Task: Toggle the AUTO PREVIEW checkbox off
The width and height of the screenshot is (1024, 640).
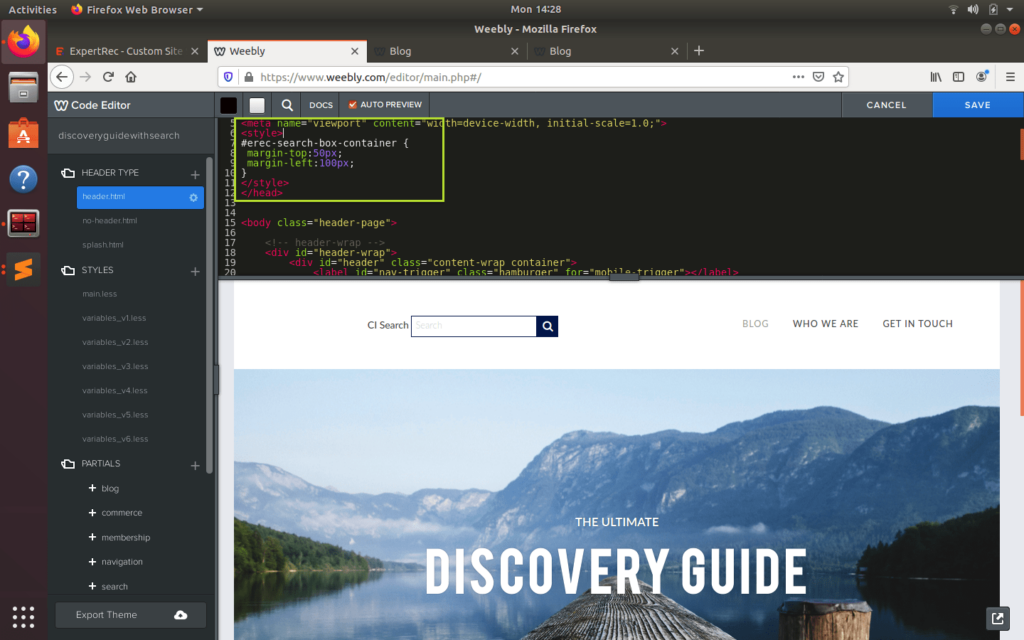Action: [x=353, y=104]
